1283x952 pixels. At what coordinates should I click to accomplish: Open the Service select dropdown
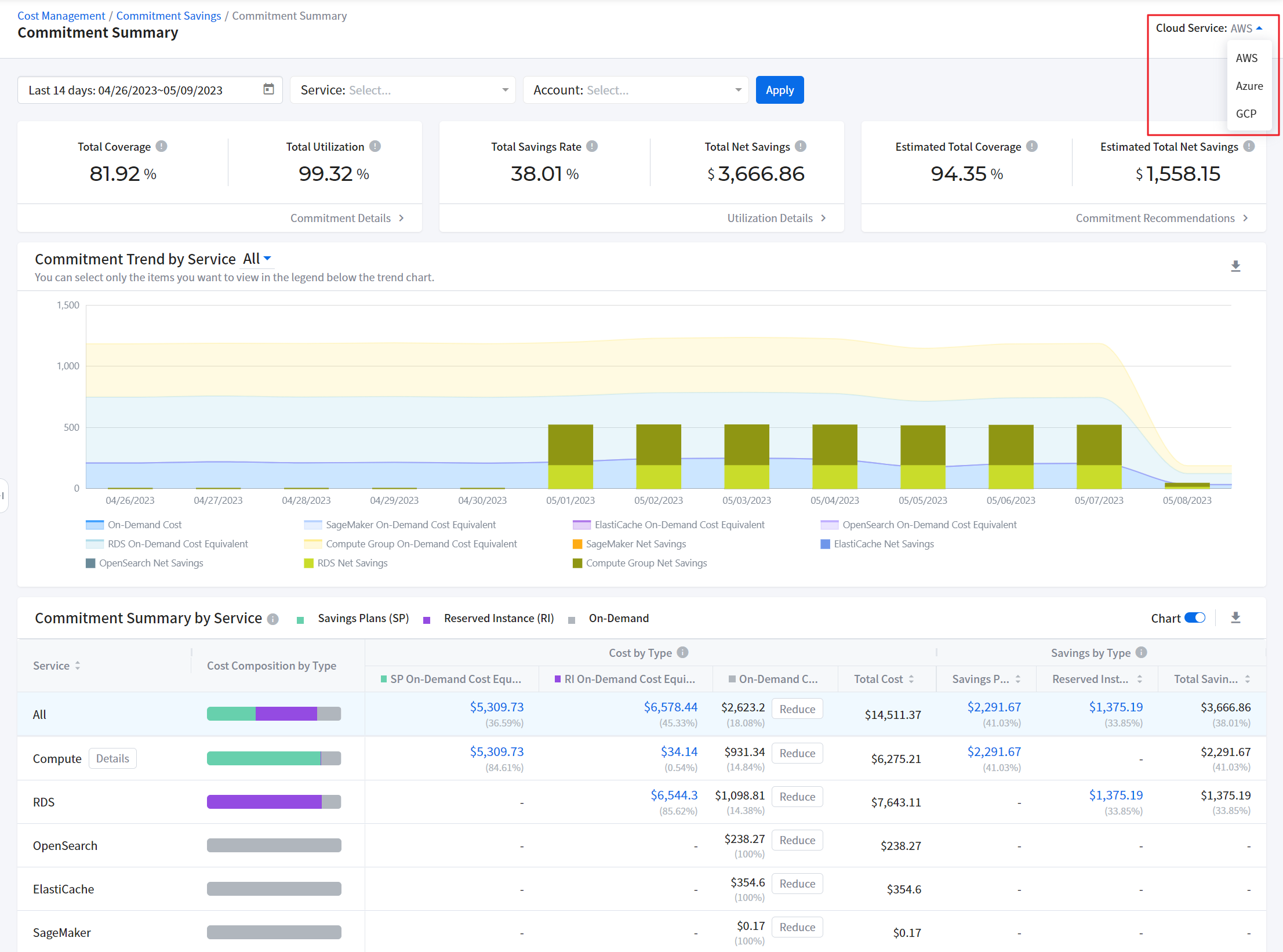402,90
